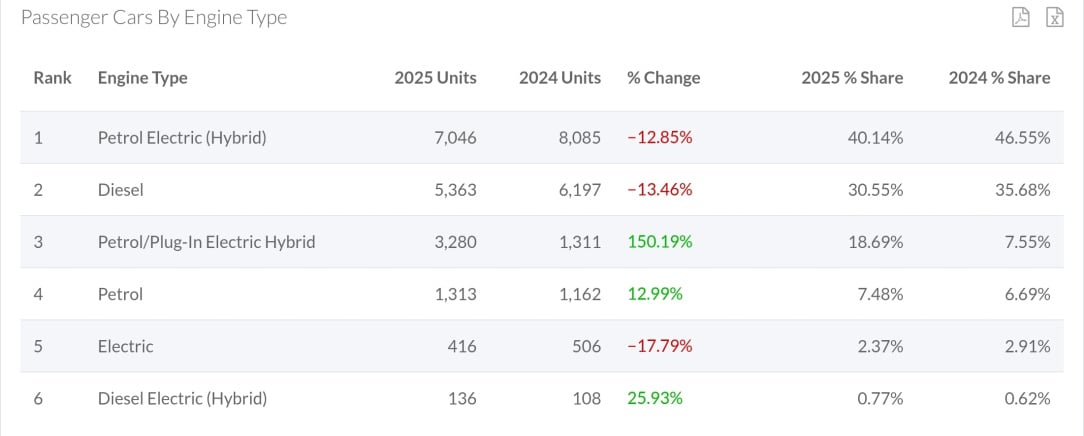
Task: Click the Electric engine type cell
Action: pyautogui.click(x=125, y=346)
